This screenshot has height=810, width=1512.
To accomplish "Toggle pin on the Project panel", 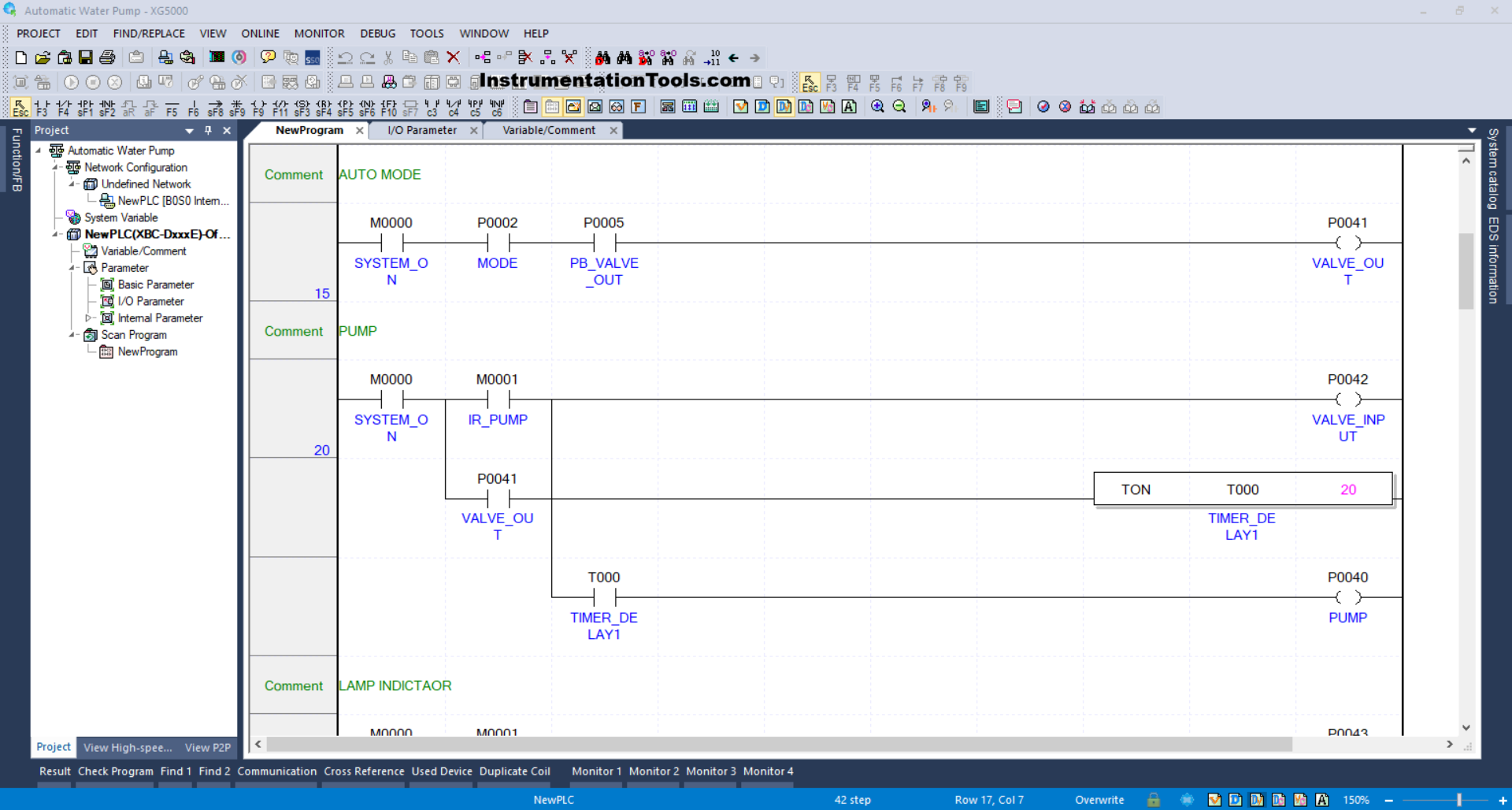I will click(x=208, y=131).
